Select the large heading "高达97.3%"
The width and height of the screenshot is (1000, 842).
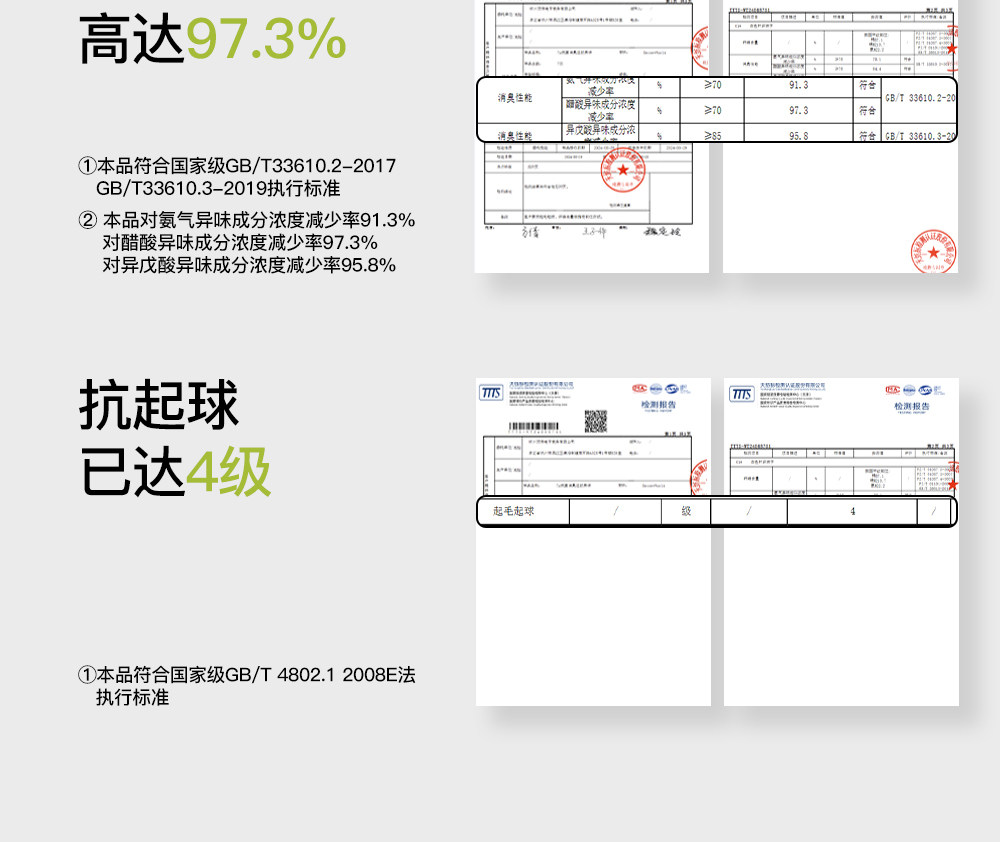click(x=212, y=40)
